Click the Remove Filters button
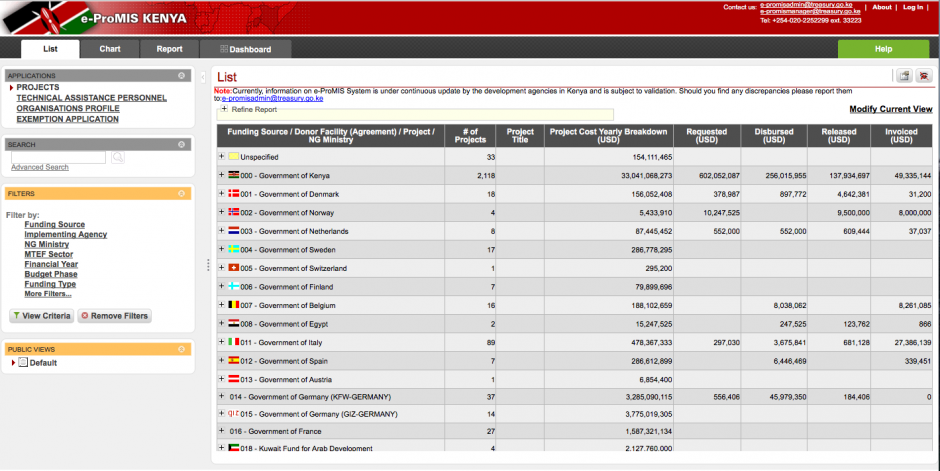 click(x=115, y=316)
